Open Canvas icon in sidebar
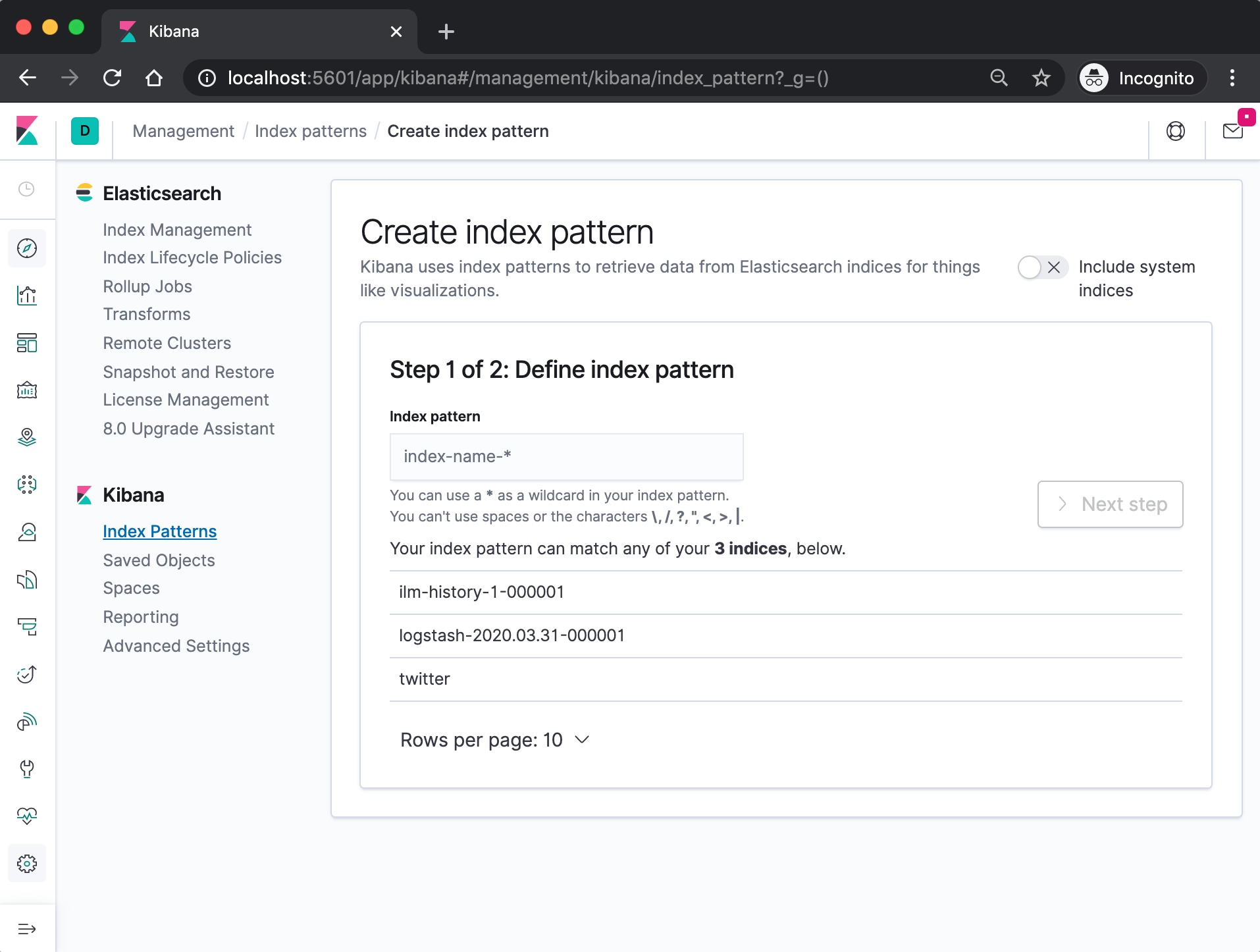Image resolution: width=1260 pixels, height=952 pixels. coord(27,390)
